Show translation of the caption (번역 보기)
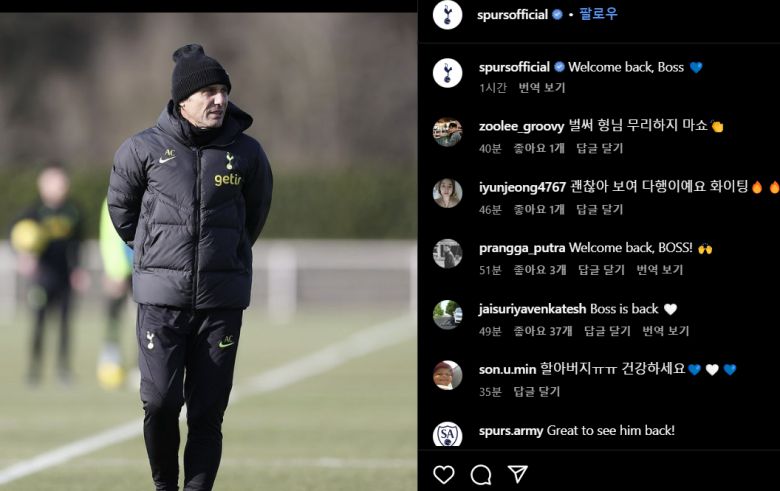The height and width of the screenshot is (491, 780). (x=542, y=88)
